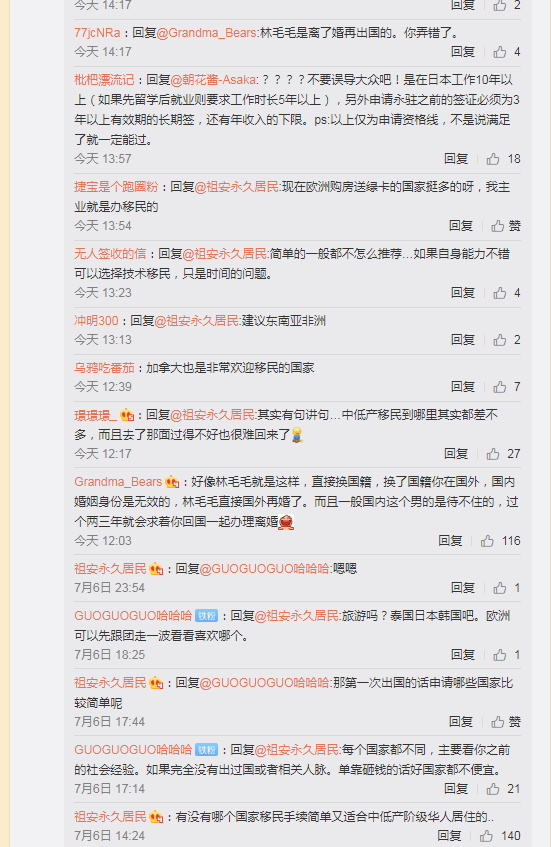551x847 pixels.
Task: Open 冲明300 user profile
Action: click(x=96, y=321)
